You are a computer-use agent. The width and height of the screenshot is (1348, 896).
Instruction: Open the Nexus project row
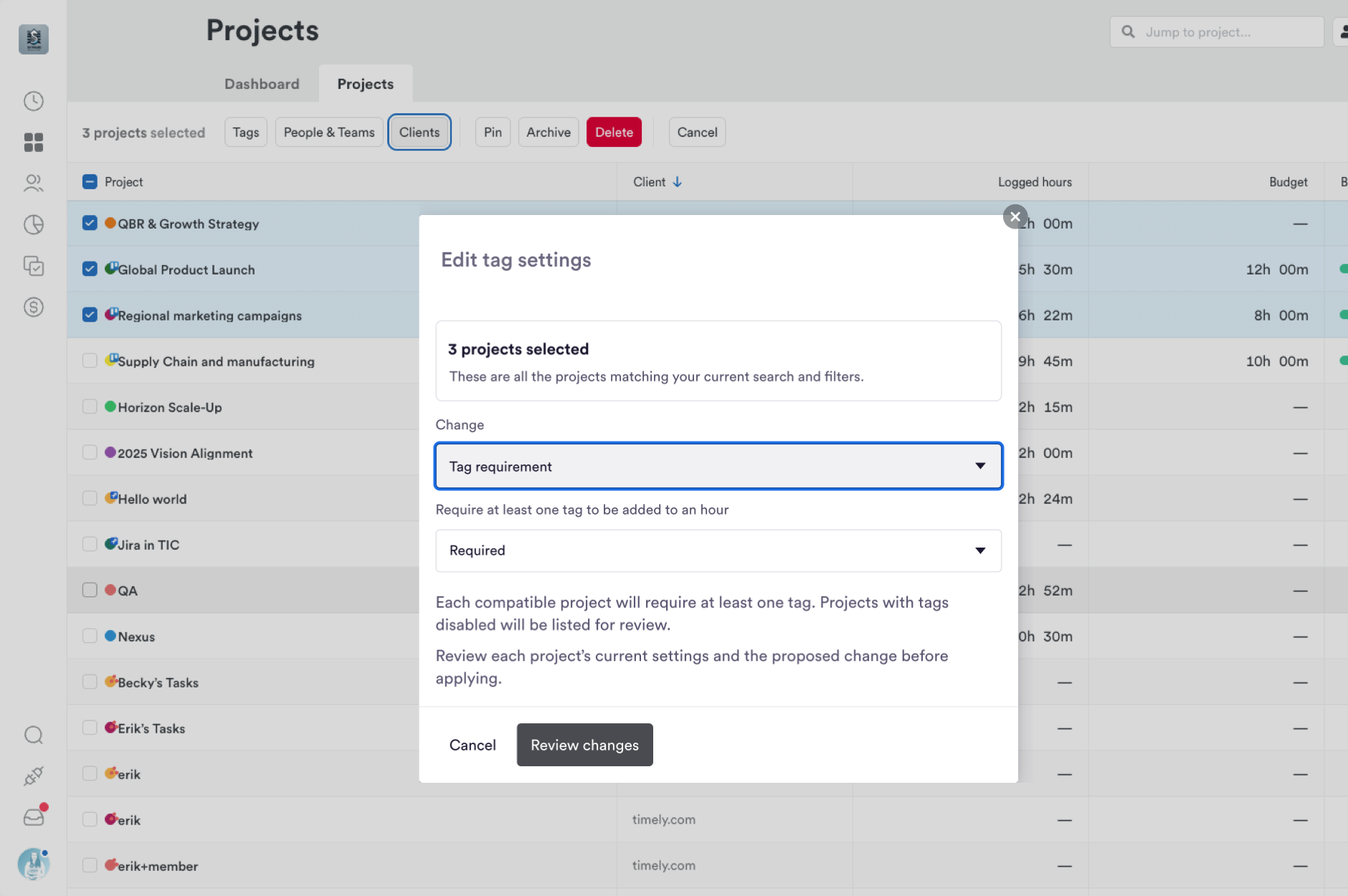click(x=136, y=637)
